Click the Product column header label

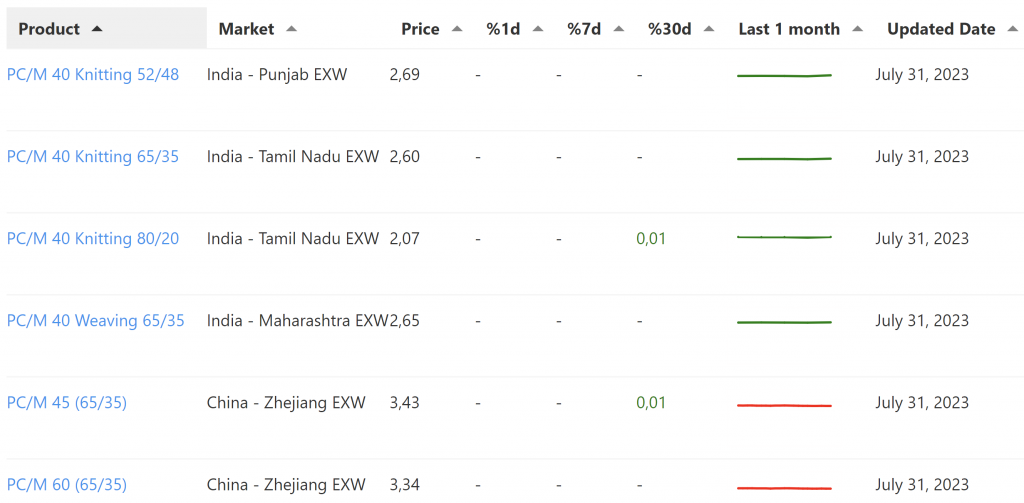pyautogui.click(x=49, y=29)
